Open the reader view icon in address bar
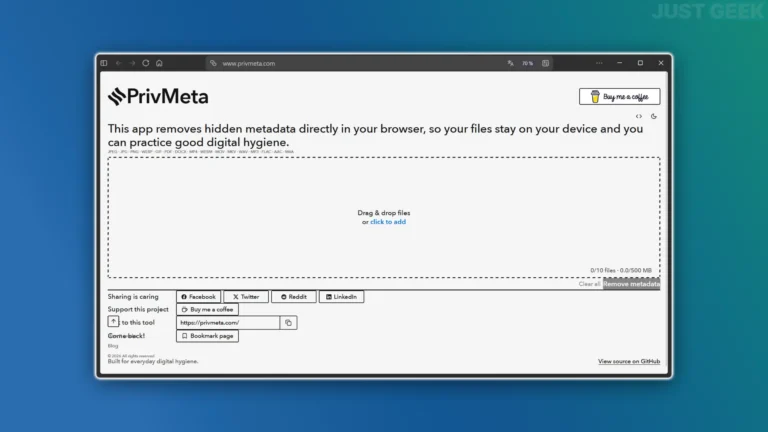This screenshot has height=432, width=768. [546, 63]
